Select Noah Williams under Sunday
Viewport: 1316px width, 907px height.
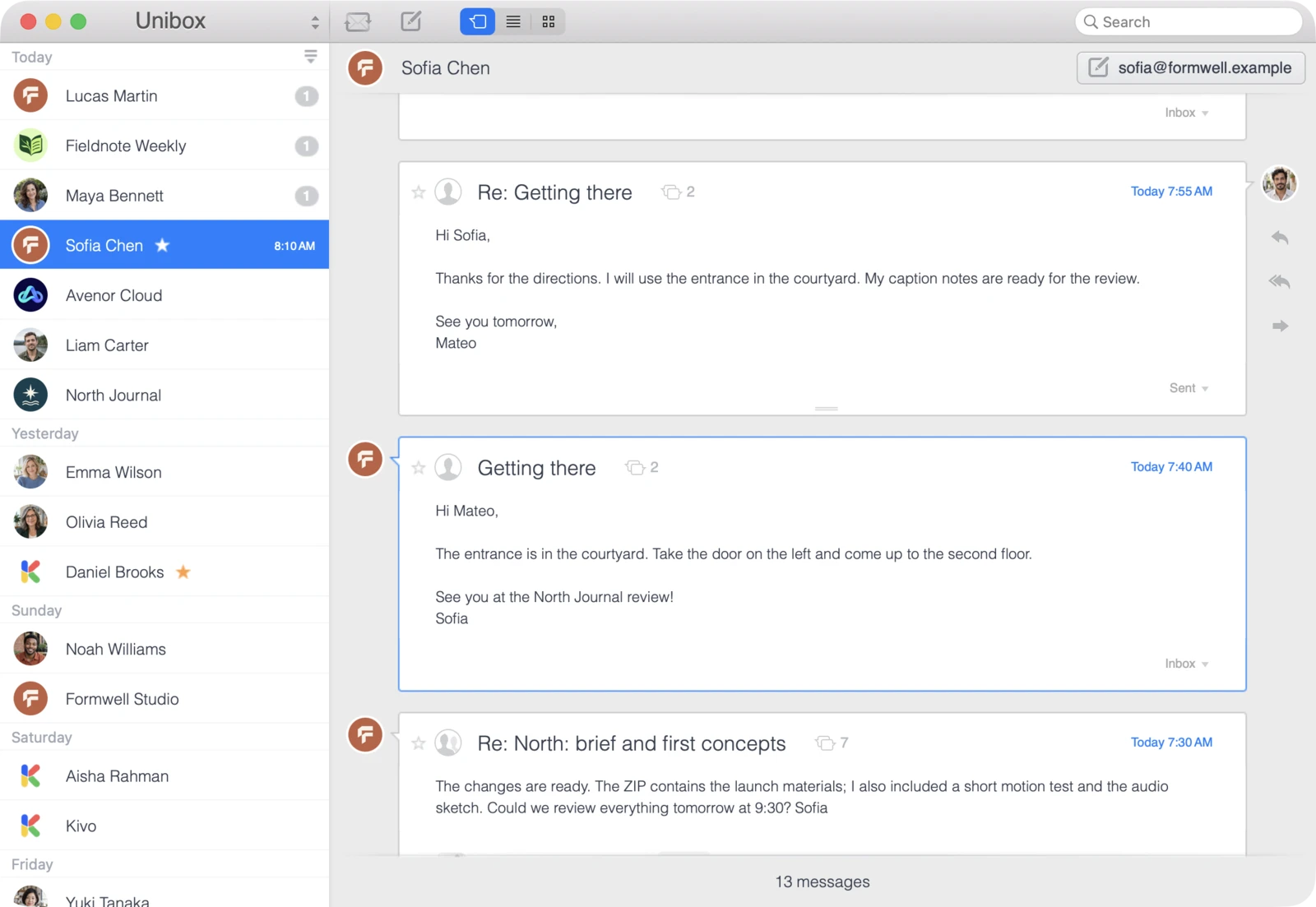point(164,649)
